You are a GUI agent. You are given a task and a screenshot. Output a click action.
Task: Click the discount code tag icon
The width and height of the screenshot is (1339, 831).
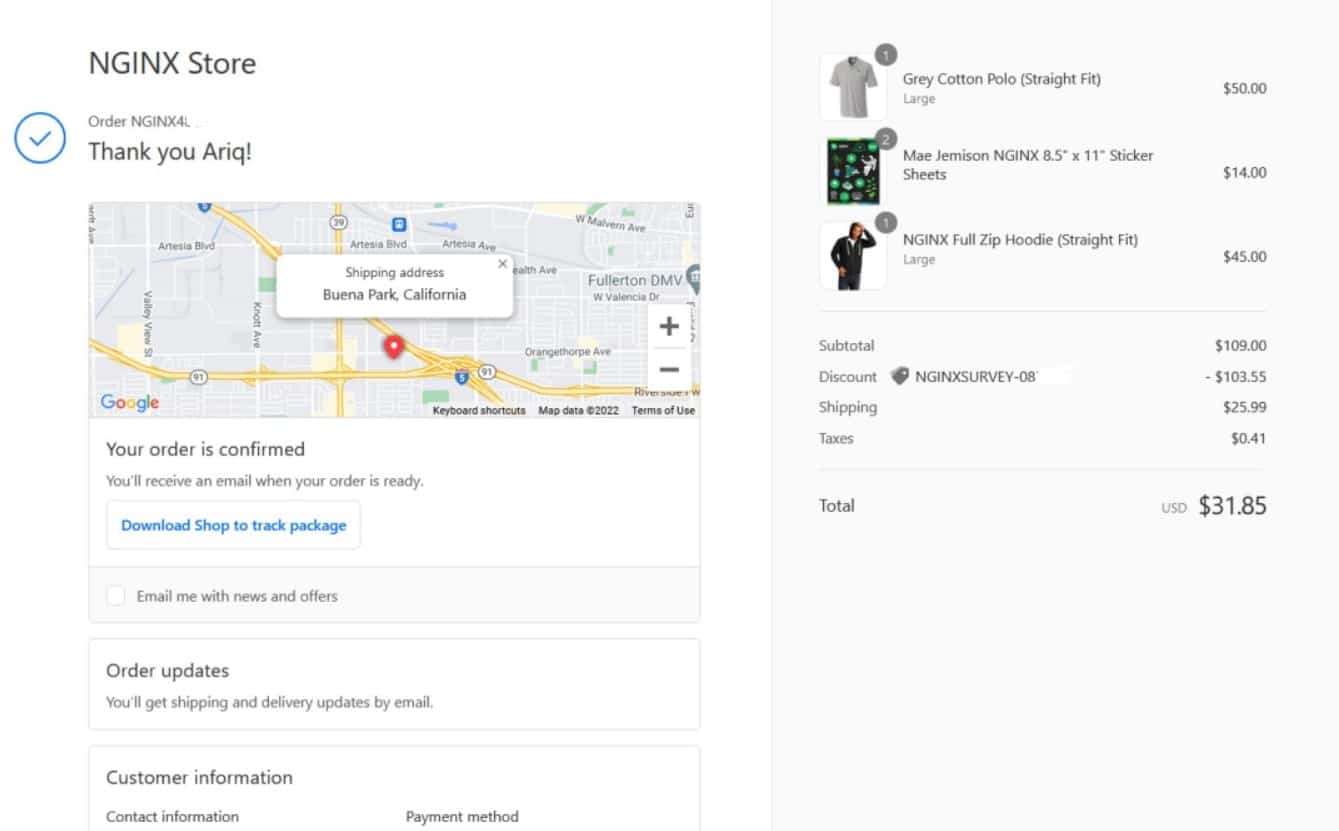[899, 376]
